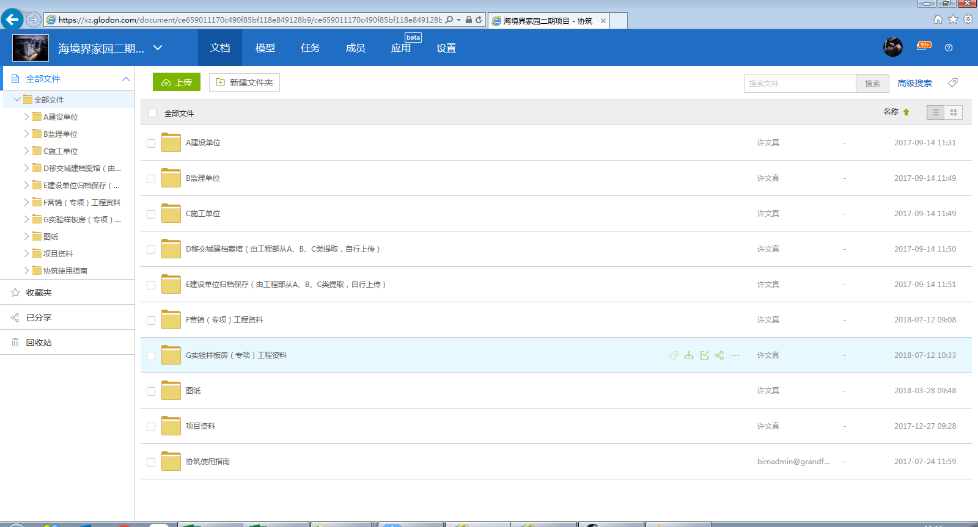The height and width of the screenshot is (527, 978).
Task: Open the 成员 tab
Action: (x=355, y=48)
